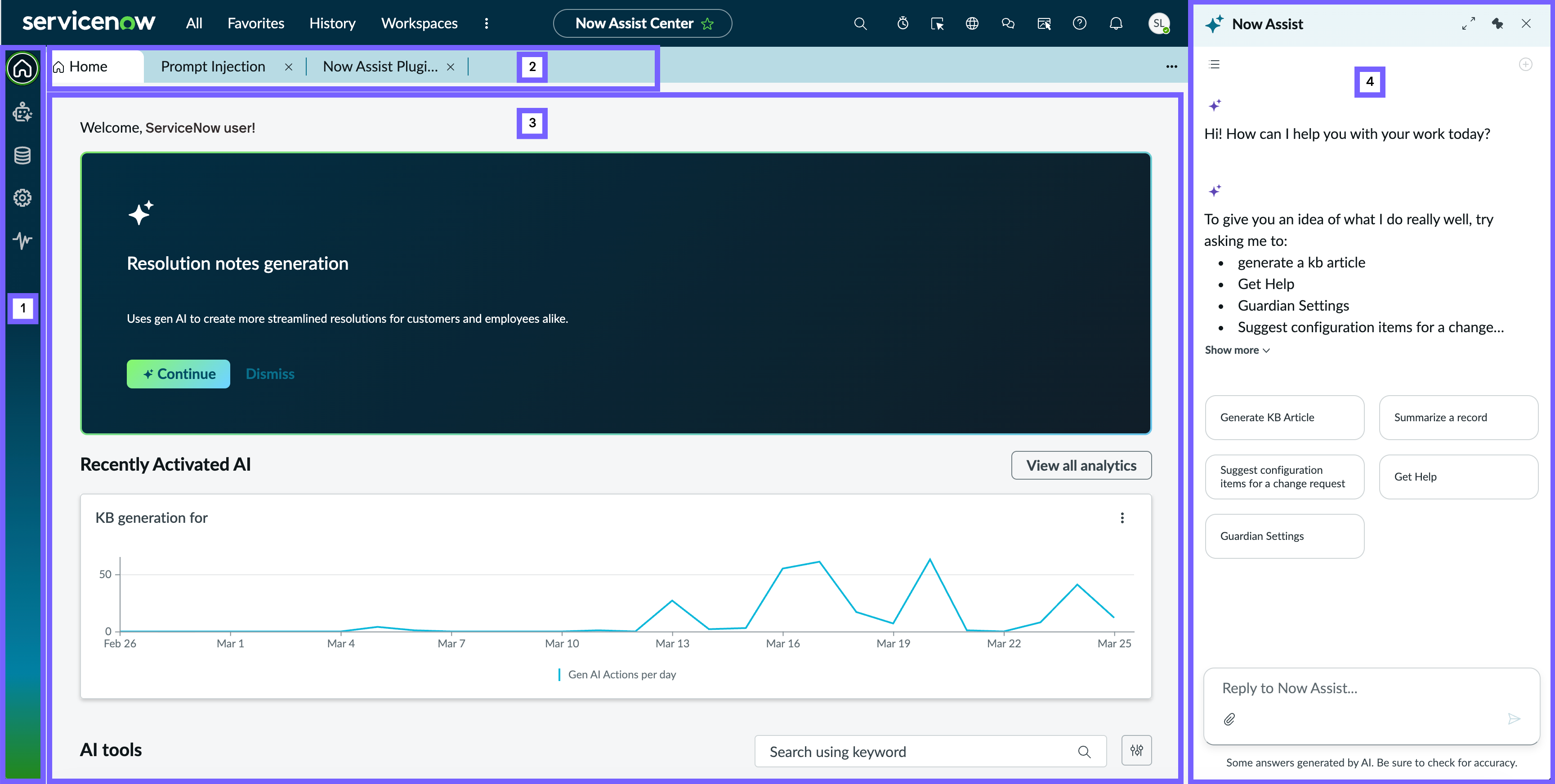
Task: Expand the Now Assist panel to full size
Action: click(x=1468, y=23)
